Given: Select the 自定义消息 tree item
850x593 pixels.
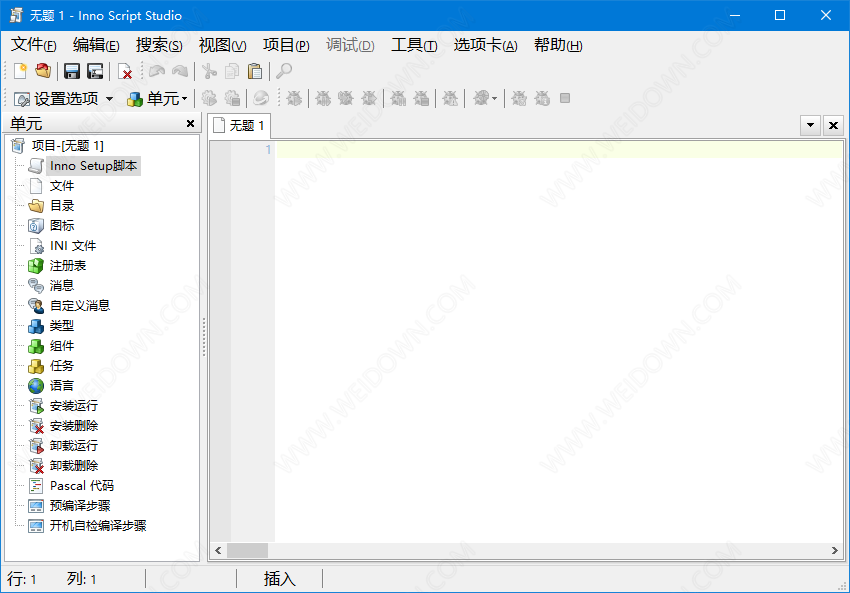Looking at the screenshot, I should 80,306.
